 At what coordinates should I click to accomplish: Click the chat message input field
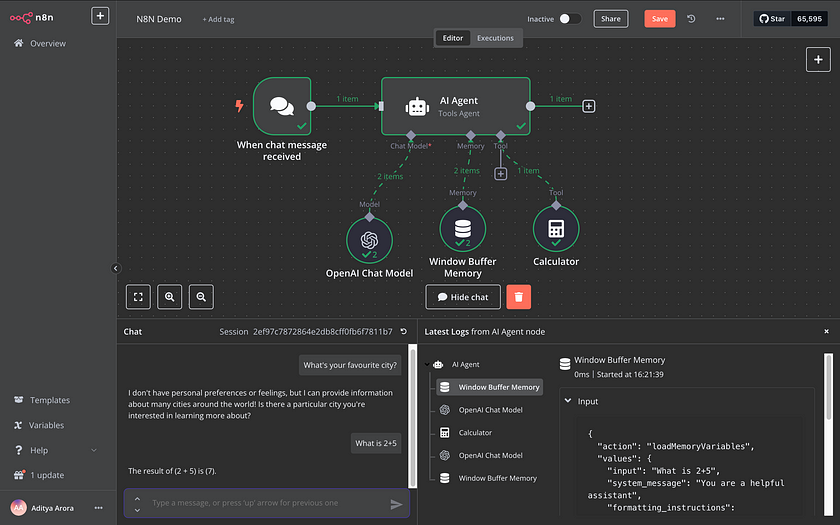(x=266, y=503)
